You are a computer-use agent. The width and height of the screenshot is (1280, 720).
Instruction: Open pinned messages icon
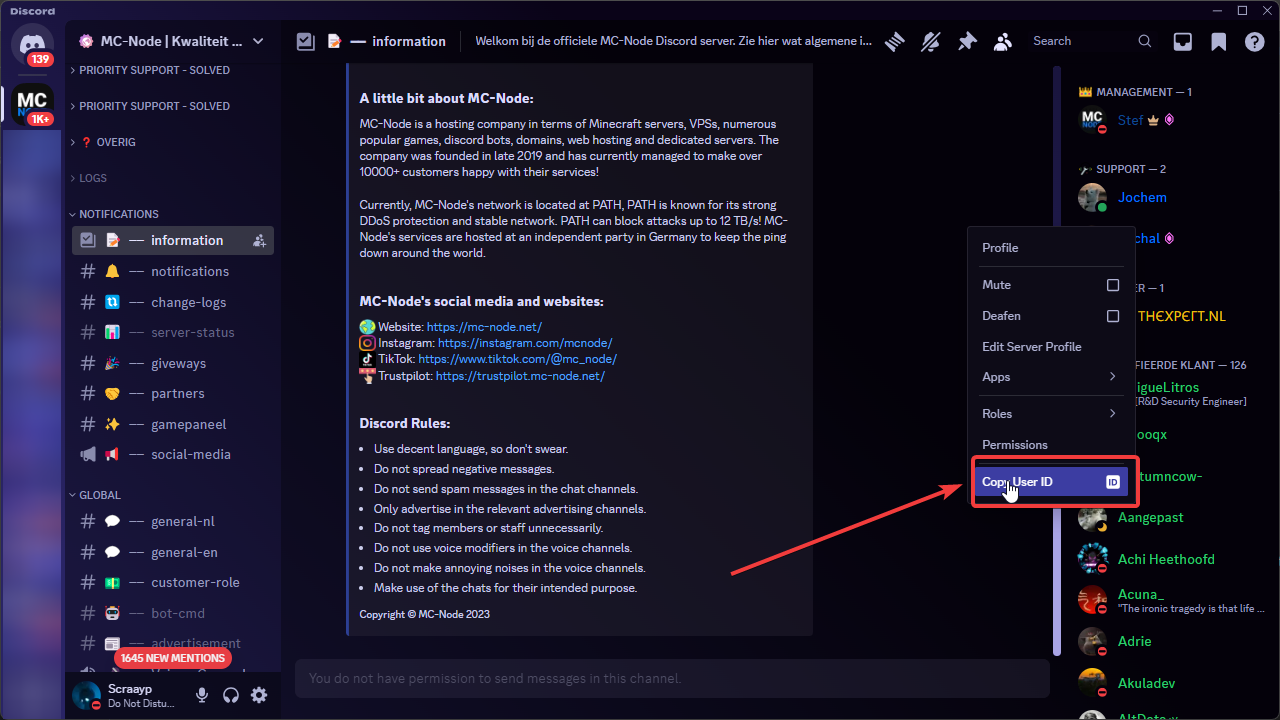[967, 41]
